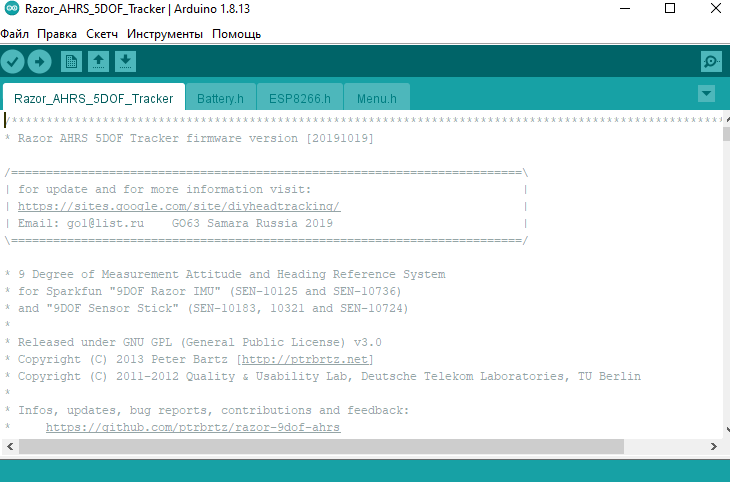The image size is (730, 482).
Task: Click the vertical scrollbar thumb
Action: tap(726, 134)
